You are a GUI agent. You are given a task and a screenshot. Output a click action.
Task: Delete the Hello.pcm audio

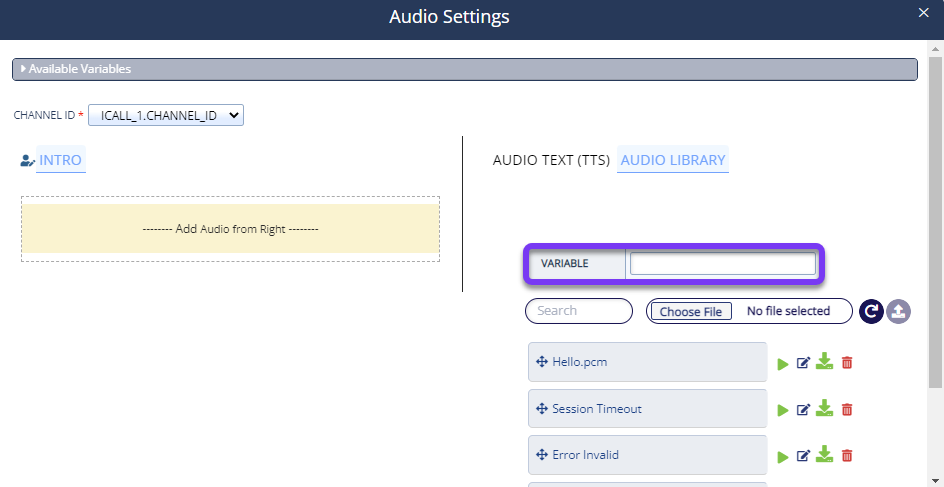[x=847, y=362]
